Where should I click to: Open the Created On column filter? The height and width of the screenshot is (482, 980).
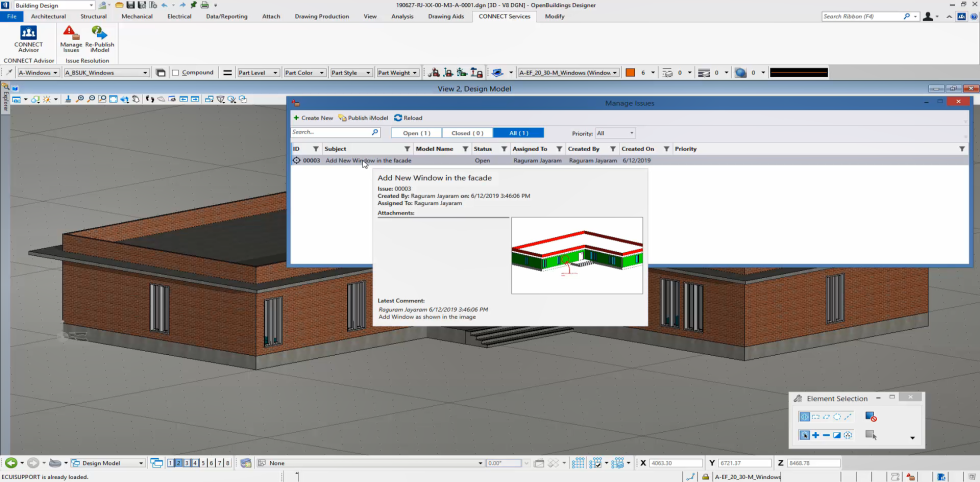[x=666, y=149]
